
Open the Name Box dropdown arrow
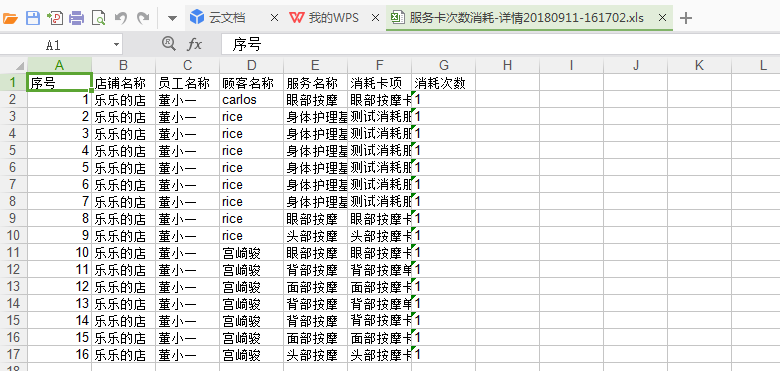(116, 45)
